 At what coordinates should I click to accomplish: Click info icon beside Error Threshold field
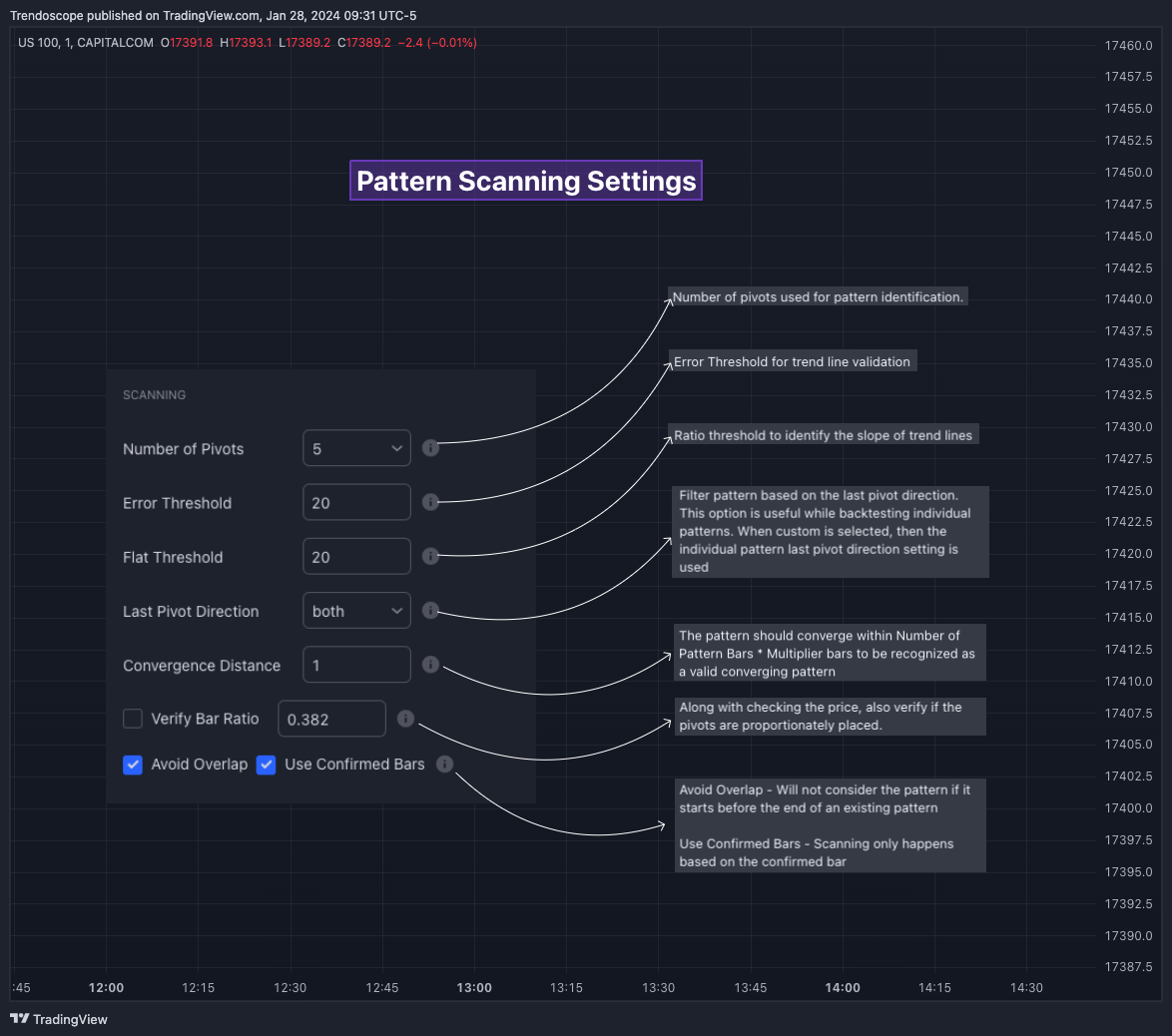(430, 502)
